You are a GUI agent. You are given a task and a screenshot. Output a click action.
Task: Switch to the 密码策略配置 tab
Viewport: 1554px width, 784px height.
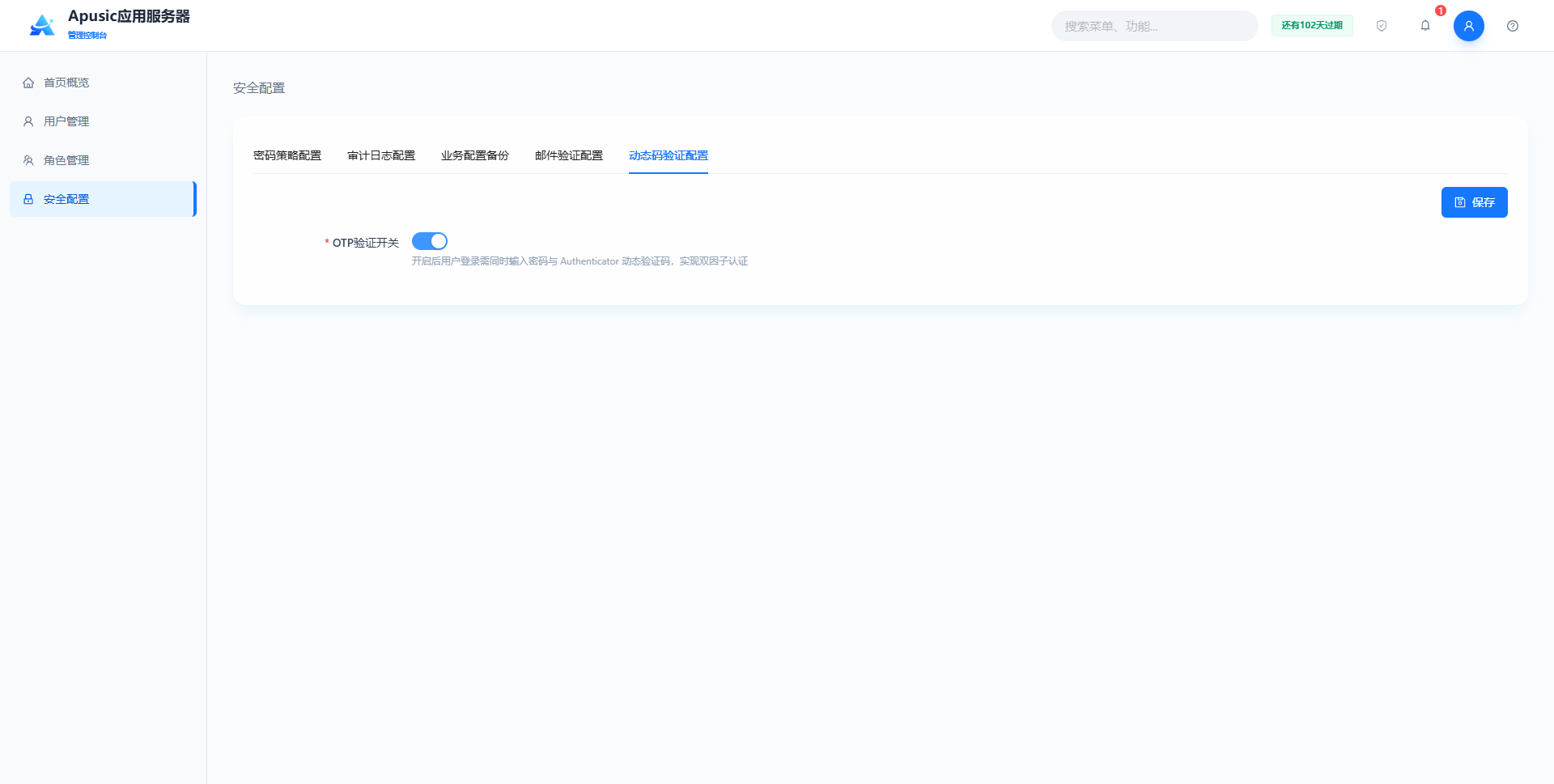tap(287, 155)
